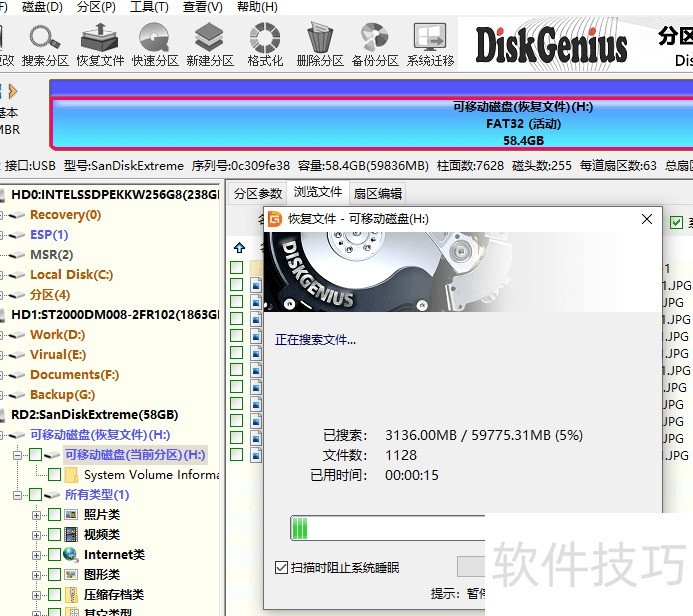Check the 视频类 checkbox

(x=54, y=535)
